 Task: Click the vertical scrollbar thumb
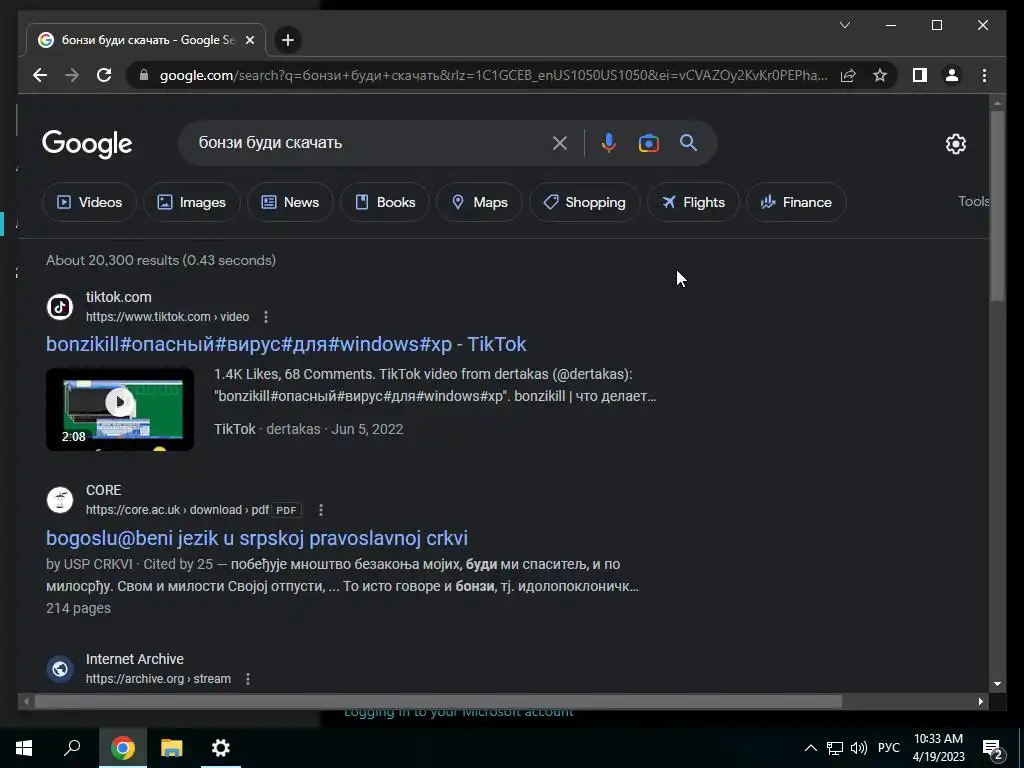pyautogui.click(x=997, y=206)
